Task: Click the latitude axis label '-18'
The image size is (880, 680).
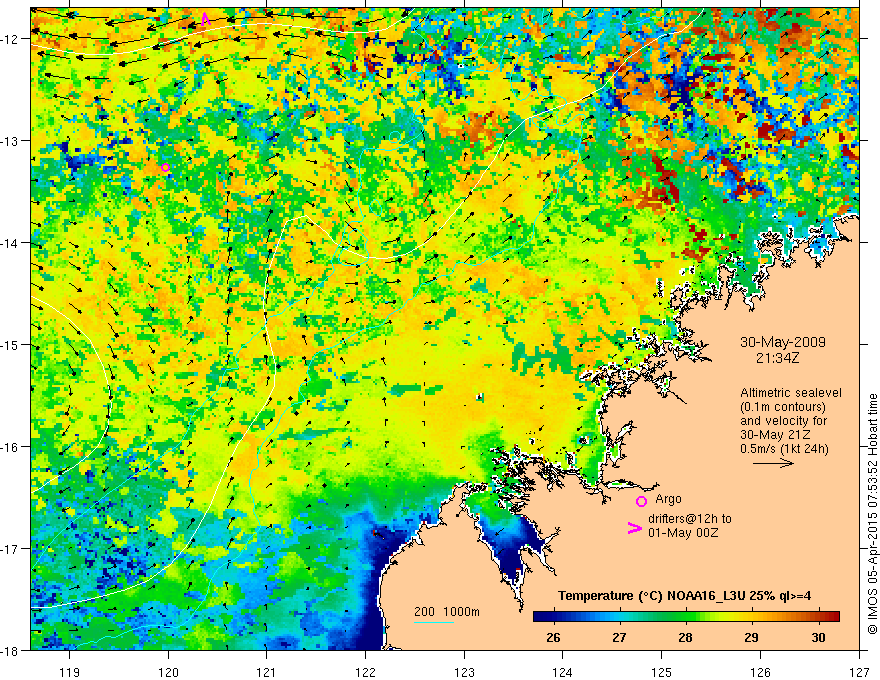Action: click(10, 651)
